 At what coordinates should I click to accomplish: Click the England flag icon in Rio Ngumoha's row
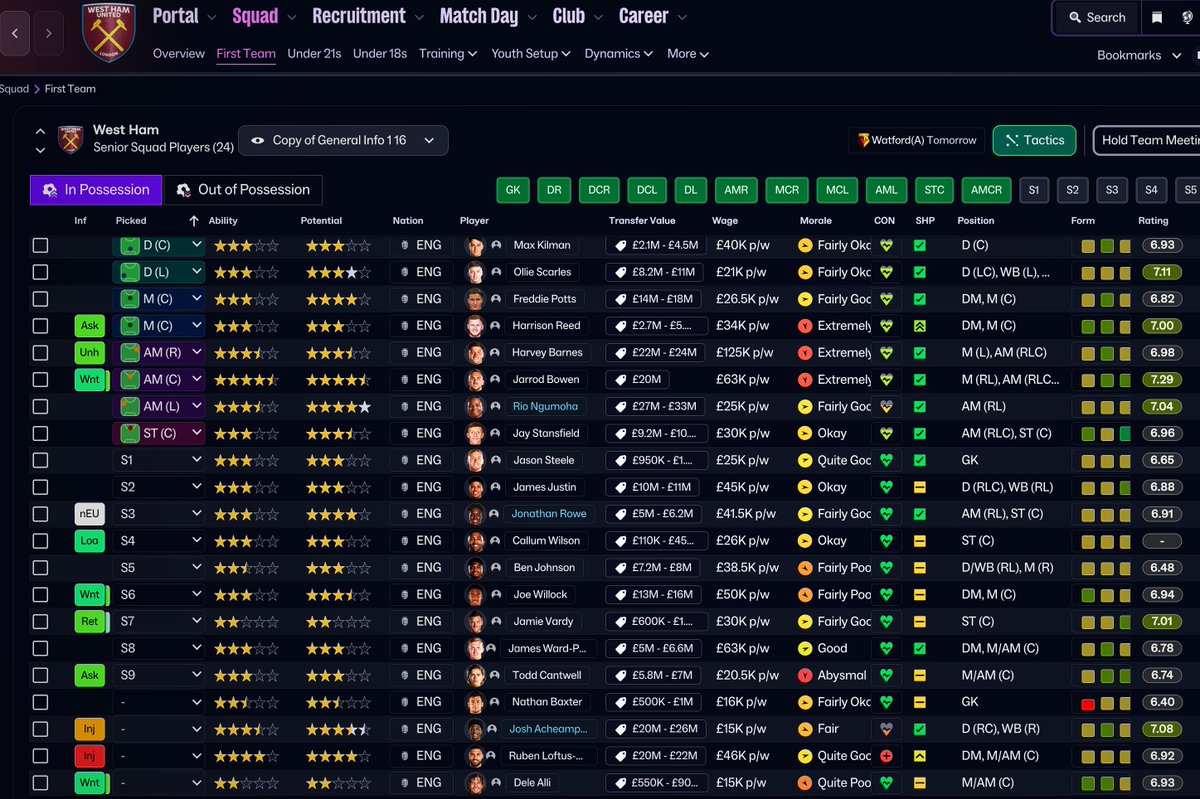(403, 406)
